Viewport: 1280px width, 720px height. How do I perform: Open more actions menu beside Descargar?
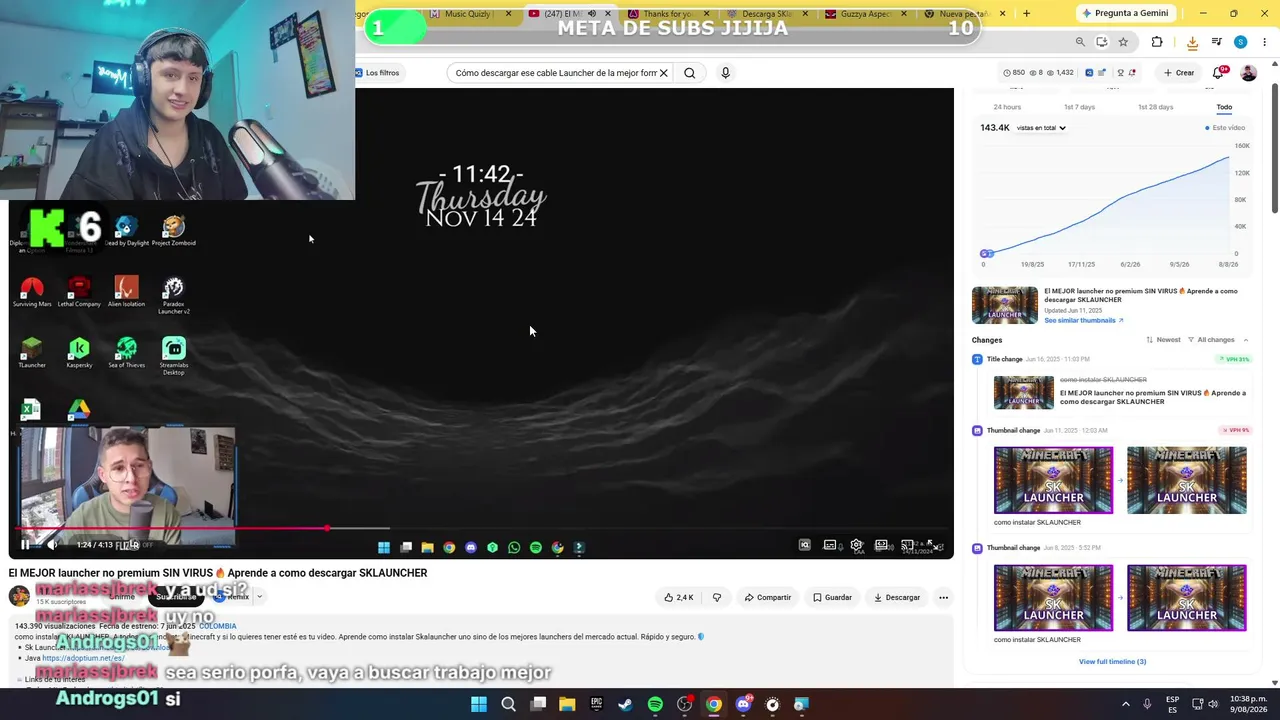point(943,597)
